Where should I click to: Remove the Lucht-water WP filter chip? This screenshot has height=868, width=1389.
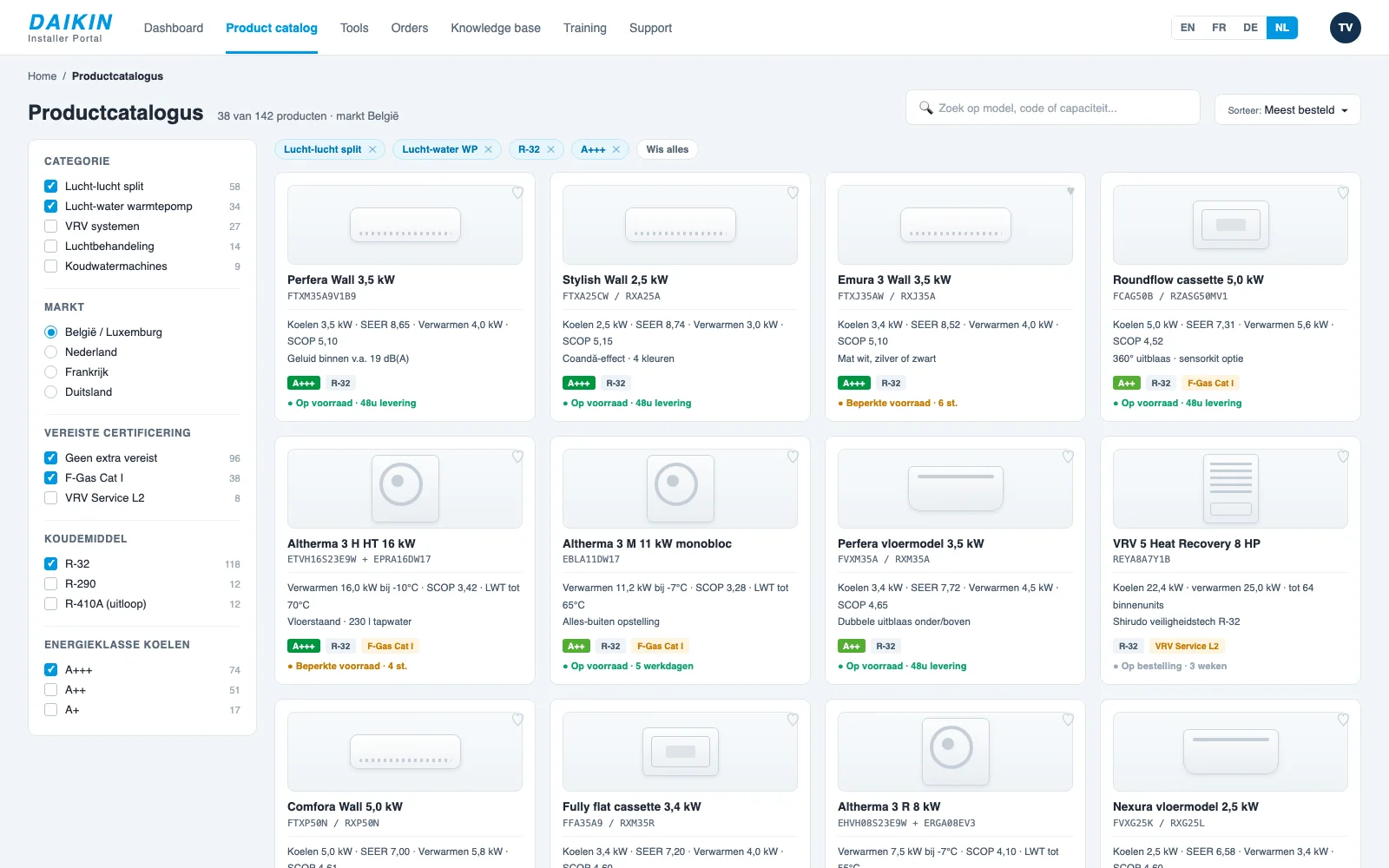coord(488,149)
